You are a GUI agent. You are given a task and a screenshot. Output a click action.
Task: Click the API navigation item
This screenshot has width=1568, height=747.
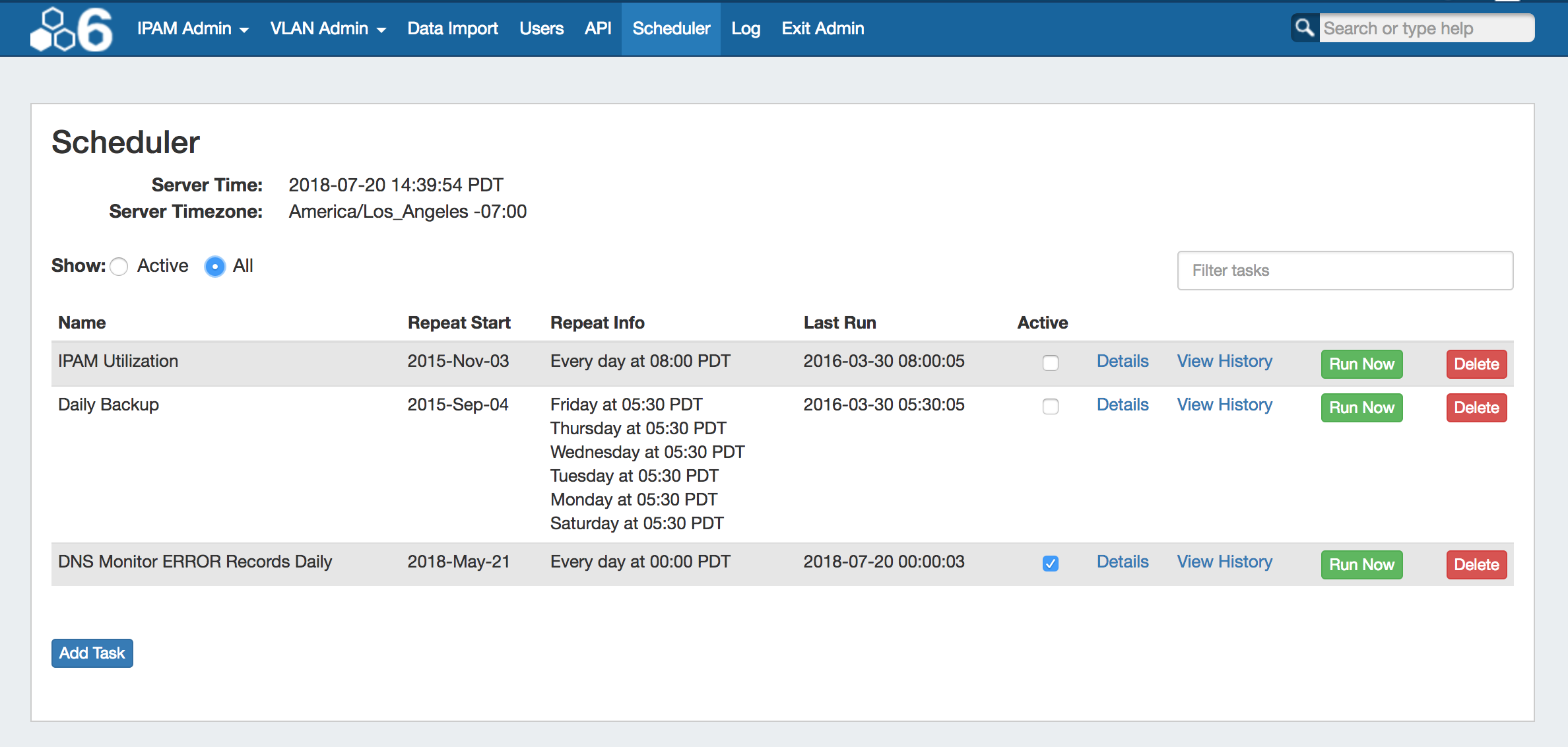coord(598,28)
